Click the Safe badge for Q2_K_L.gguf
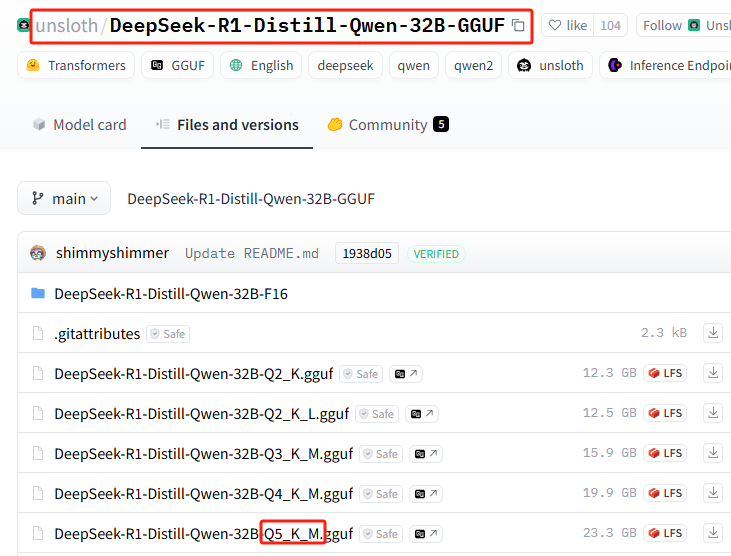The image size is (731, 556). coord(377,414)
